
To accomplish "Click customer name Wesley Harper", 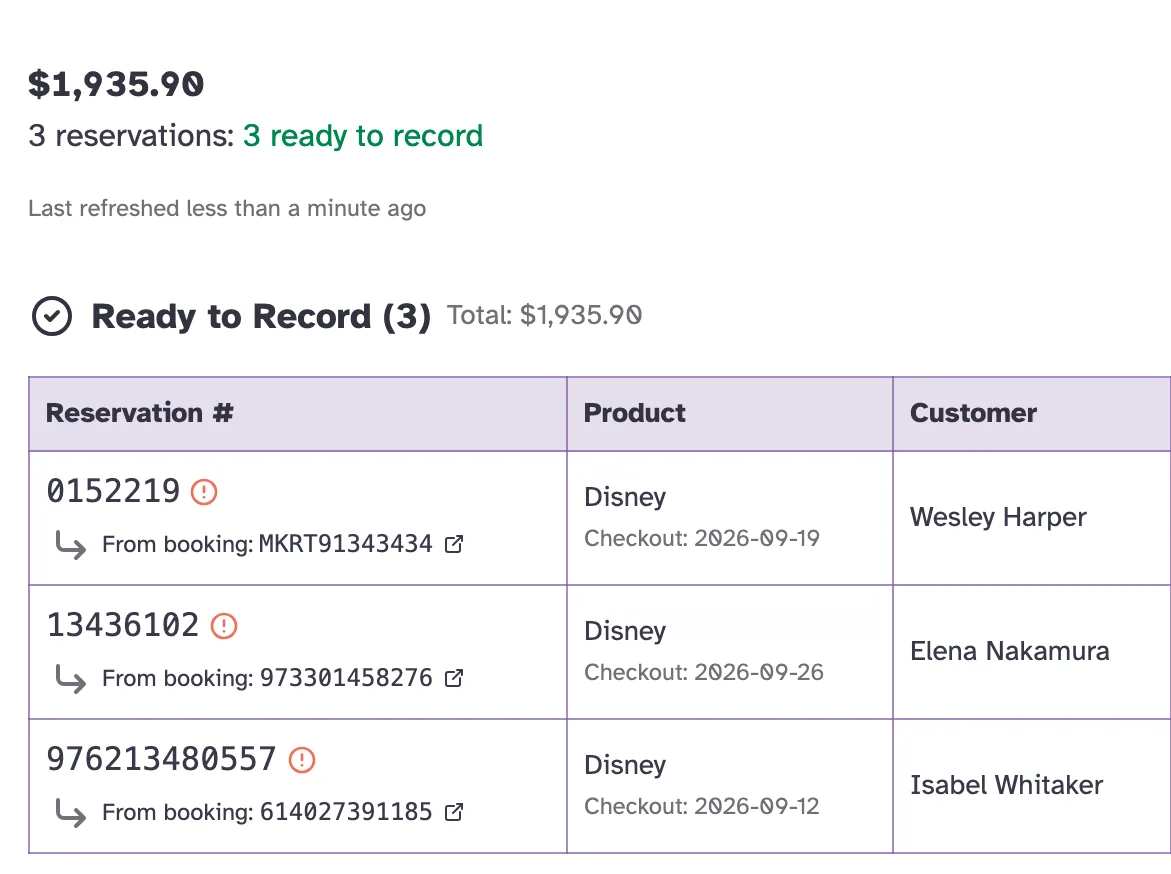I will (998, 517).
